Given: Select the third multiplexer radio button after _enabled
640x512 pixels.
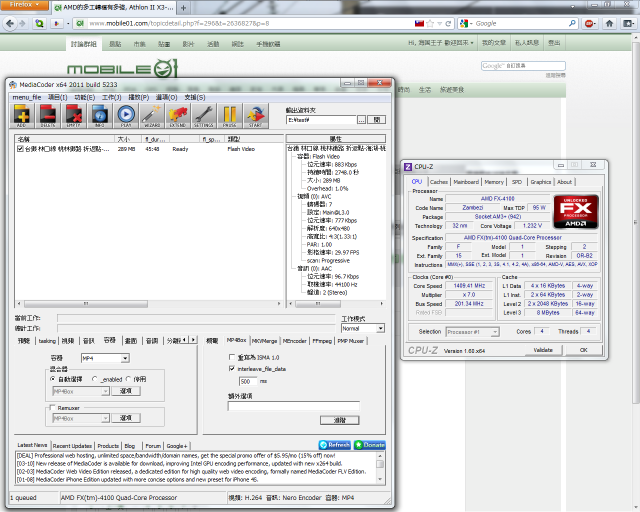Looking at the screenshot, I should pos(128,379).
